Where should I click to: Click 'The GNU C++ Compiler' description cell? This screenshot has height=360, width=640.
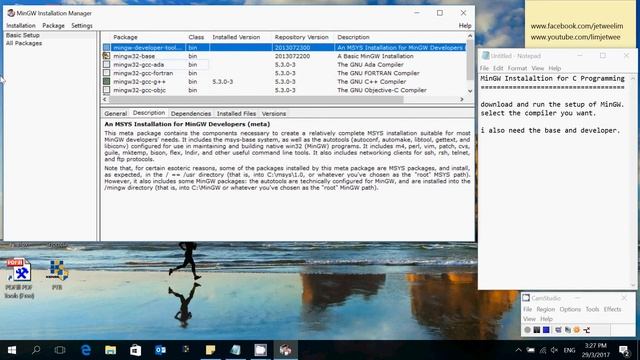[371, 82]
